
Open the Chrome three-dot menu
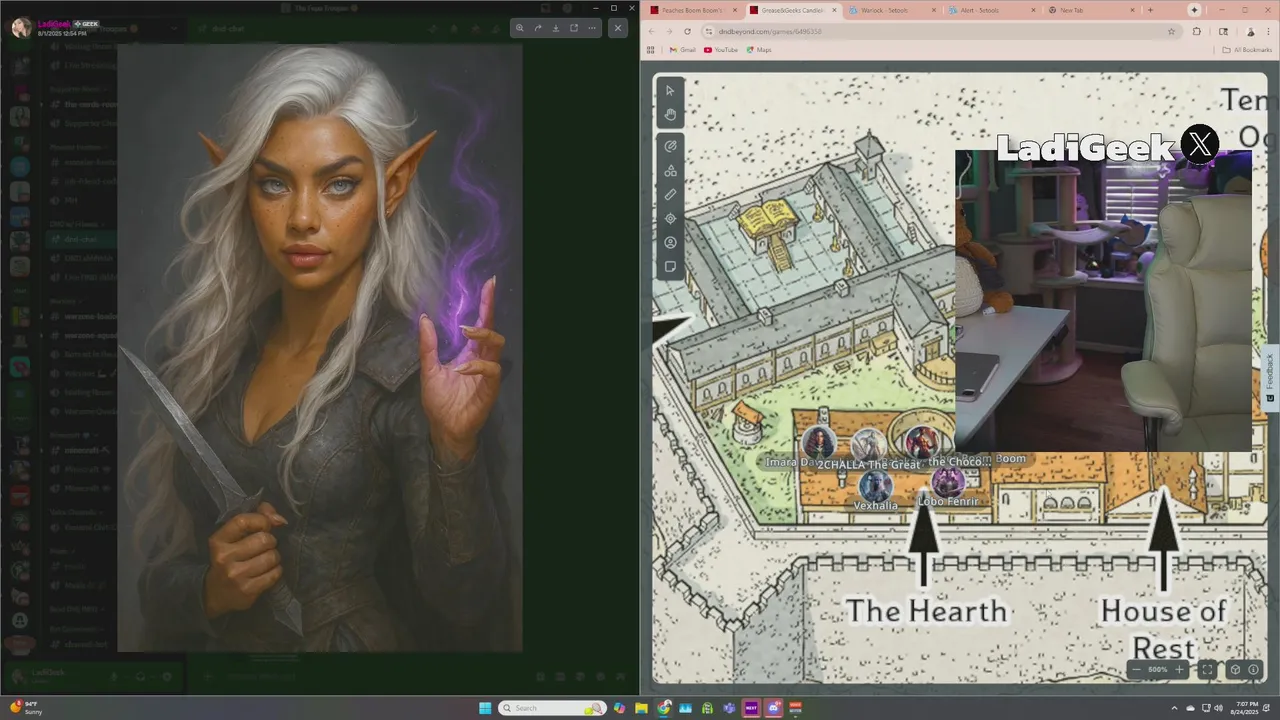1268,31
